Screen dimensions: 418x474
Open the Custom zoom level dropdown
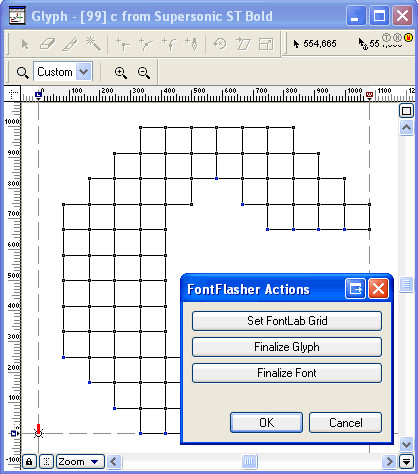coord(83,72)
